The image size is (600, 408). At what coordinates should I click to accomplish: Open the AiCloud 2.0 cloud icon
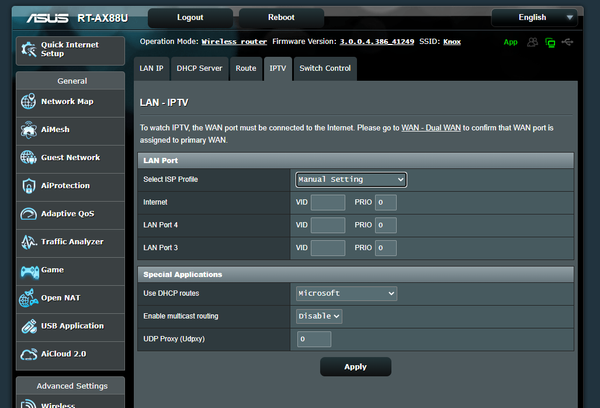click(x=28, y=354)
